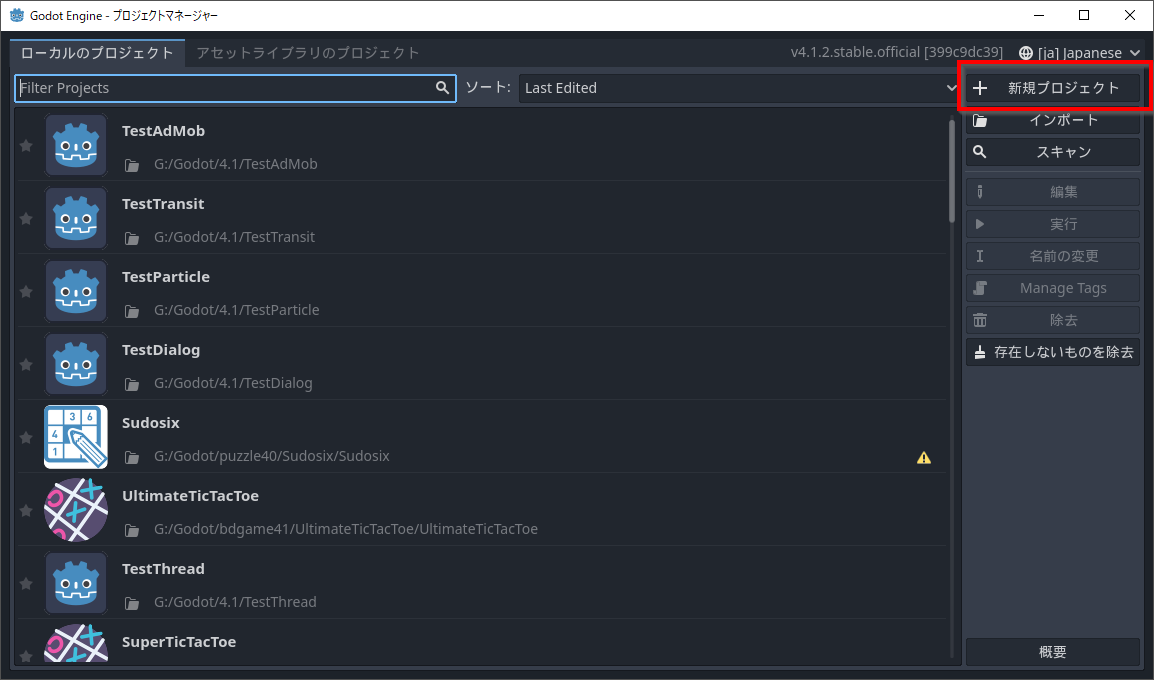Select the UltimateTicTacToe project name

pos(191,496)
